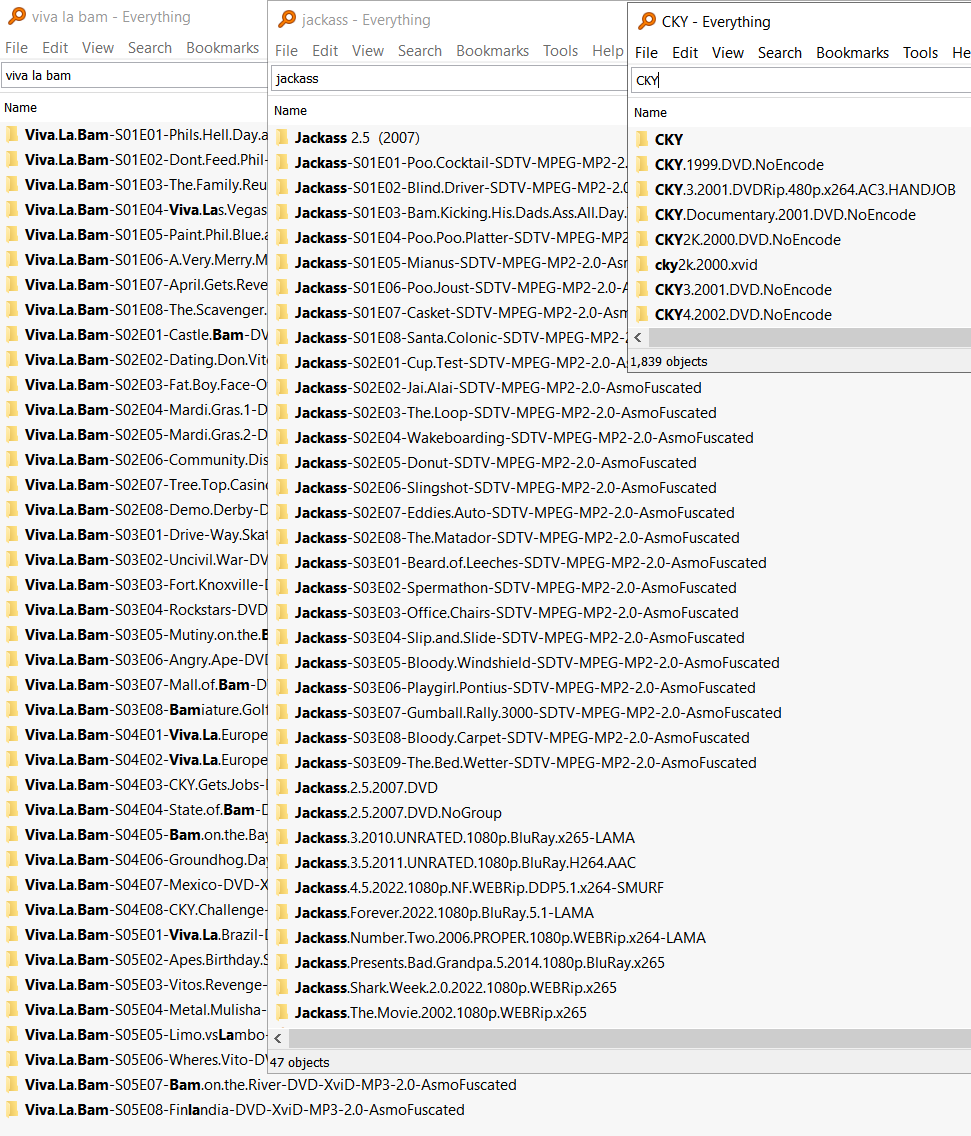The width and height of the screenshot is (971, 1136).
Task: Click folder icon of Jackass.The.Movie.2002 entry
Action: tap(282, 1013)
